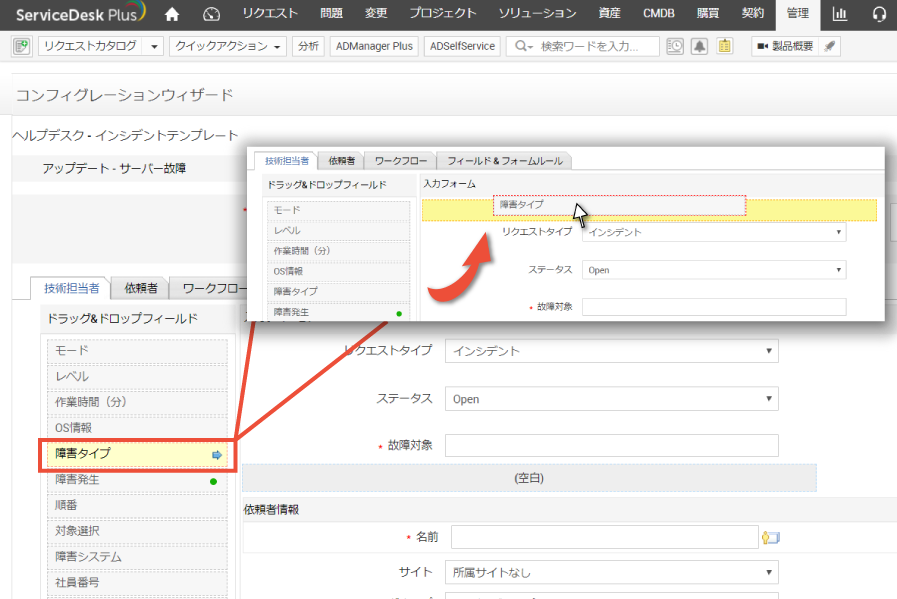The image size is (897, 599).
Task: Click the (空白) placeholder row
Action: pyautogui.click(x=529, y=478)
